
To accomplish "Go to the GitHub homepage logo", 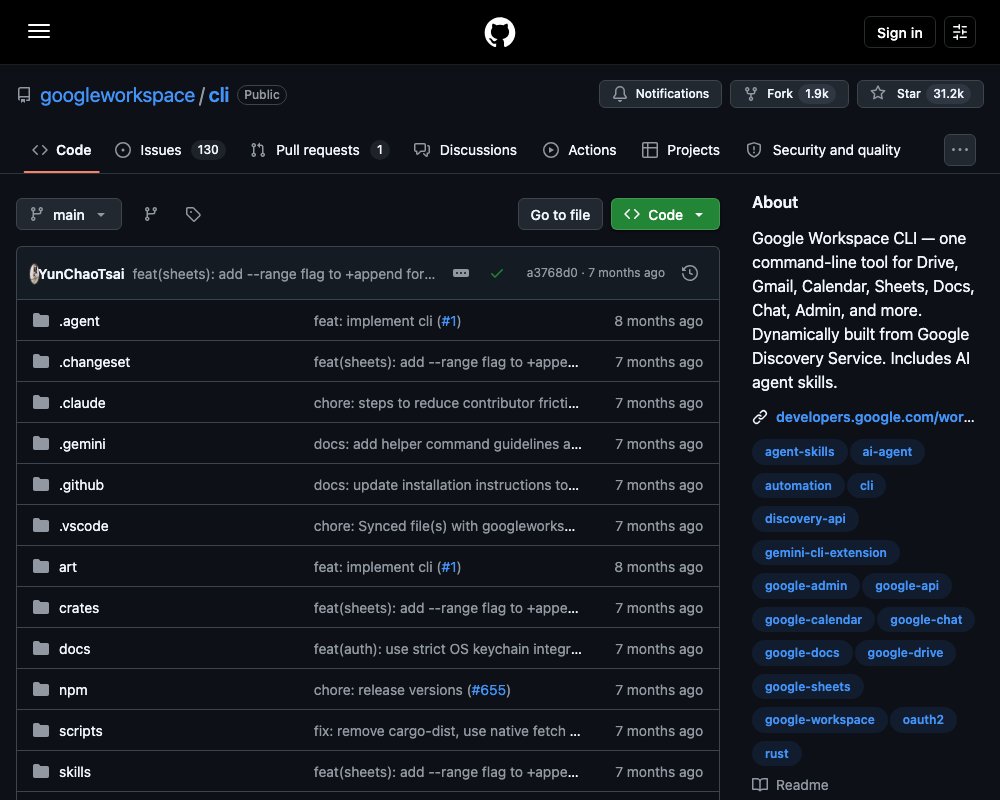I will [x=499, y=32].
